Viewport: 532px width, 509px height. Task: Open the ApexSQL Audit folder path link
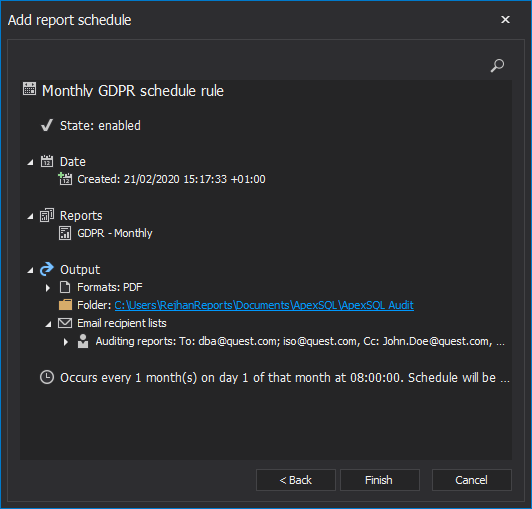pyautogui.click(x=264, y=305)
